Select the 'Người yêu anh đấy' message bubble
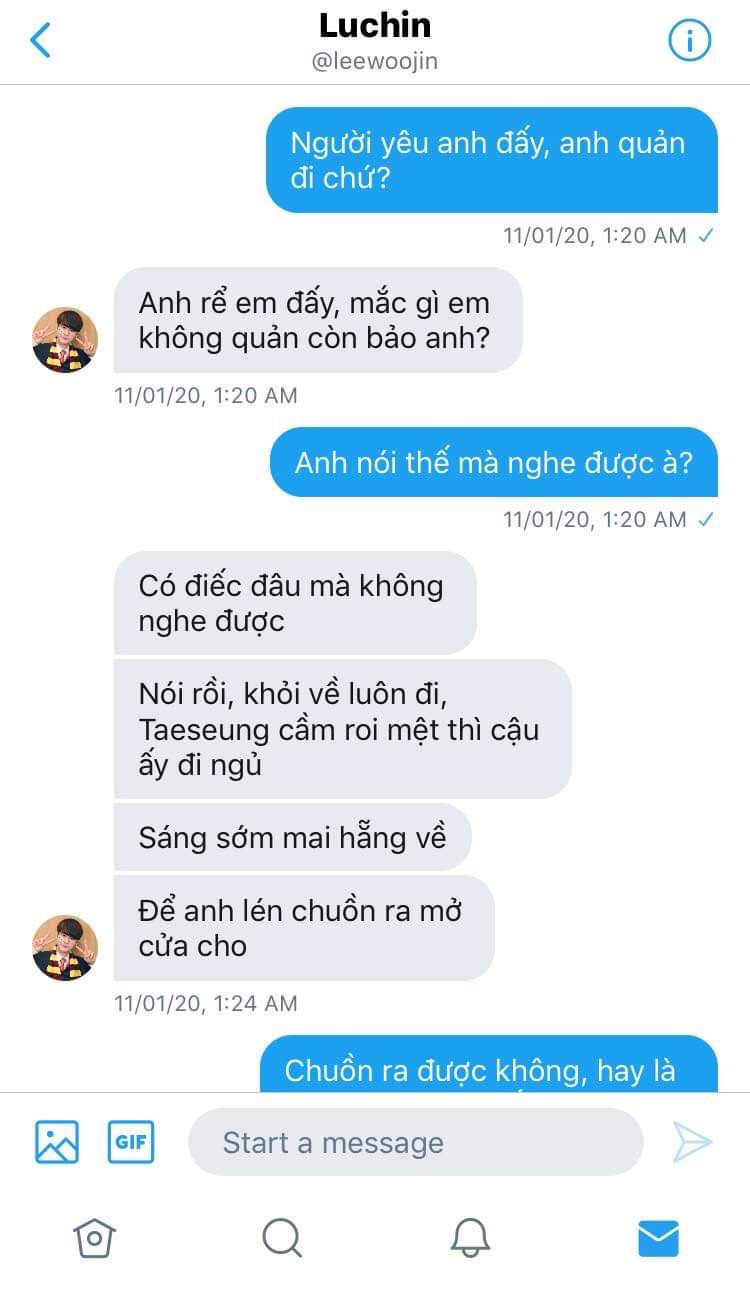This screenshot has width=750, height=1290. [492, 160]
